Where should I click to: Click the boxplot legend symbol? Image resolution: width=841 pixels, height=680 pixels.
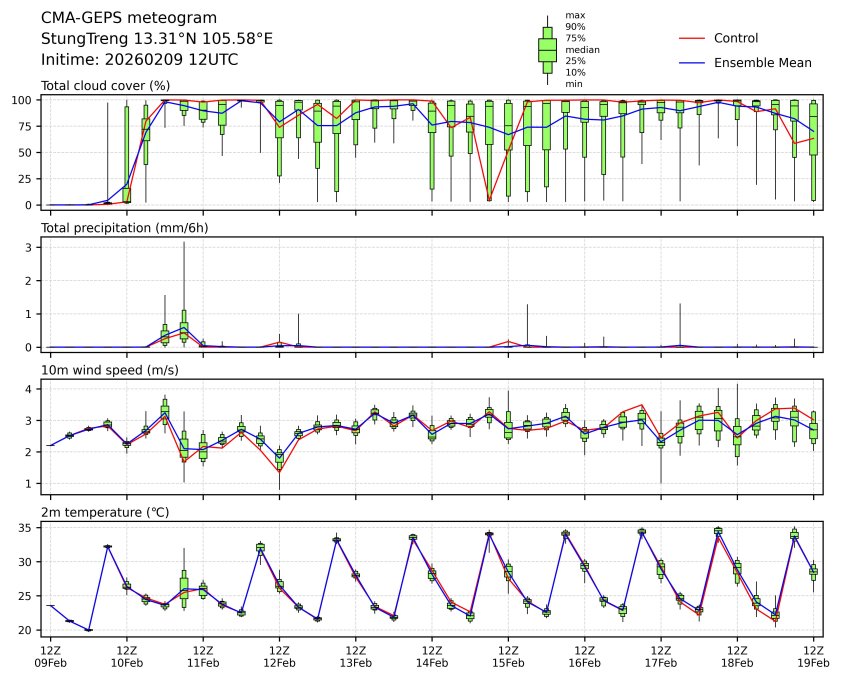coord(547,50)
